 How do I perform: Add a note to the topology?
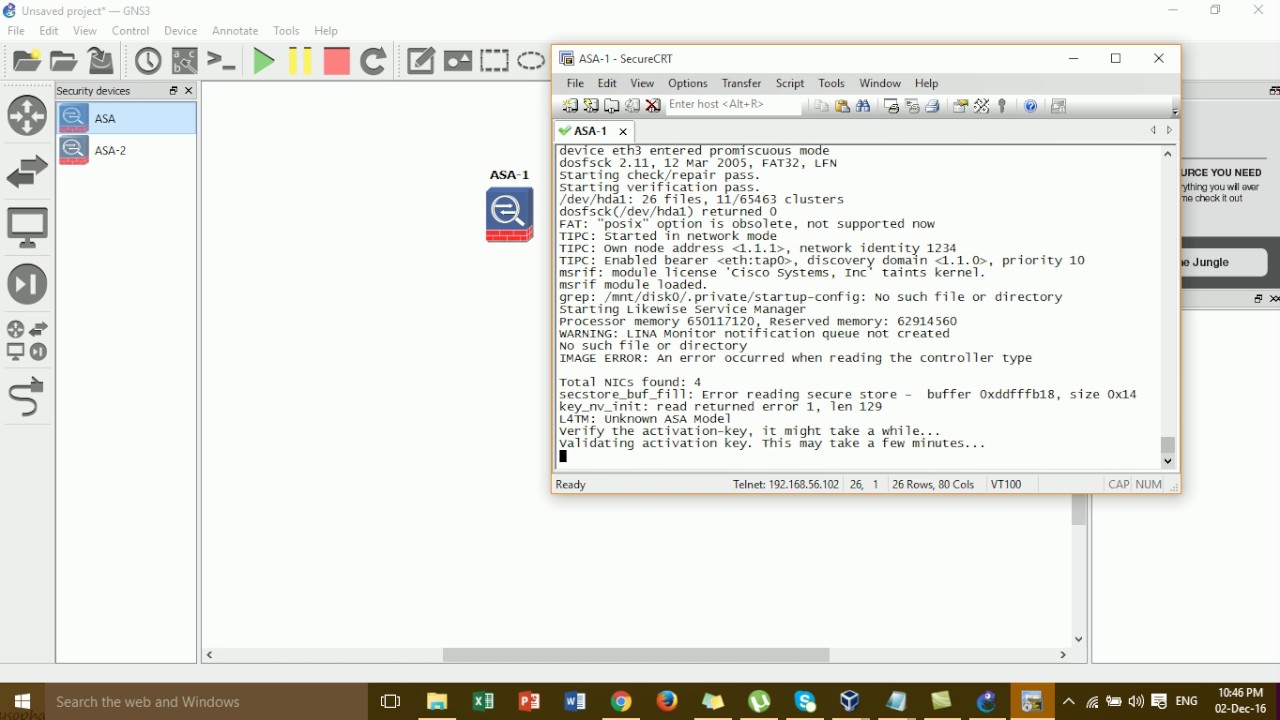421,61
